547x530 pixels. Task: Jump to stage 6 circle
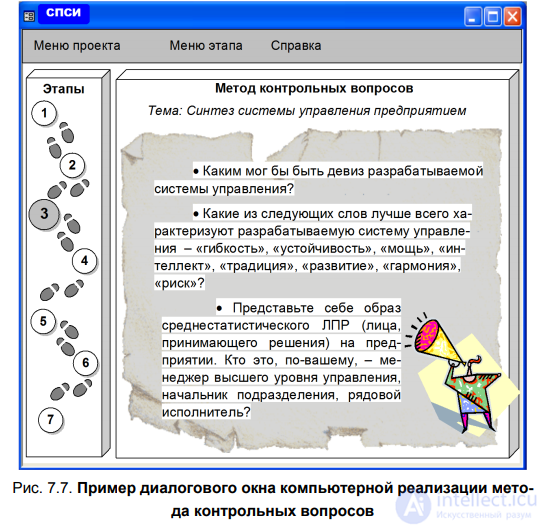[x=85, y=363]
